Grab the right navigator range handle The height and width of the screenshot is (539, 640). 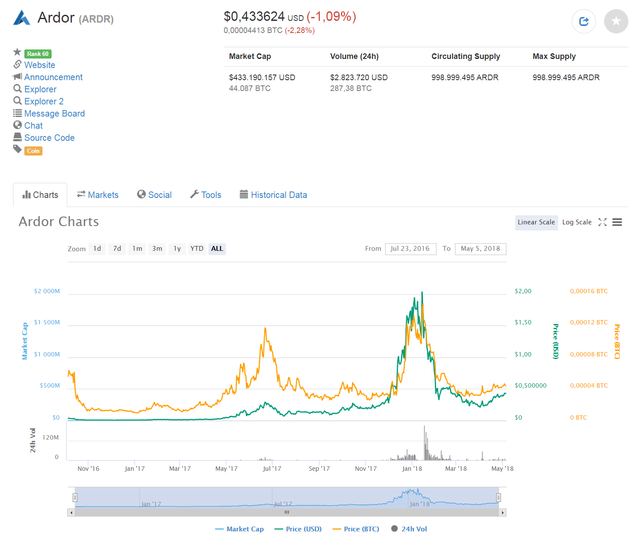[498, 497]
